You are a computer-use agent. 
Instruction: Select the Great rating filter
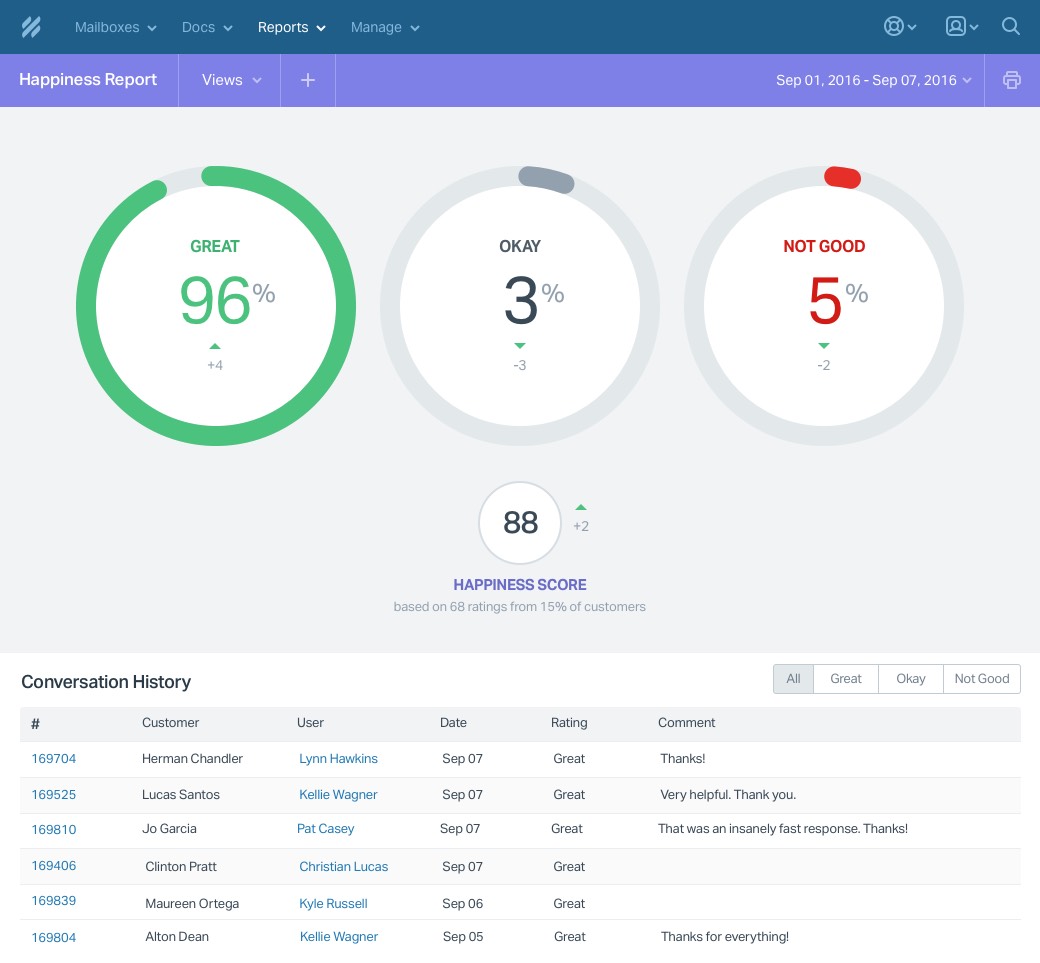[845, 679]
